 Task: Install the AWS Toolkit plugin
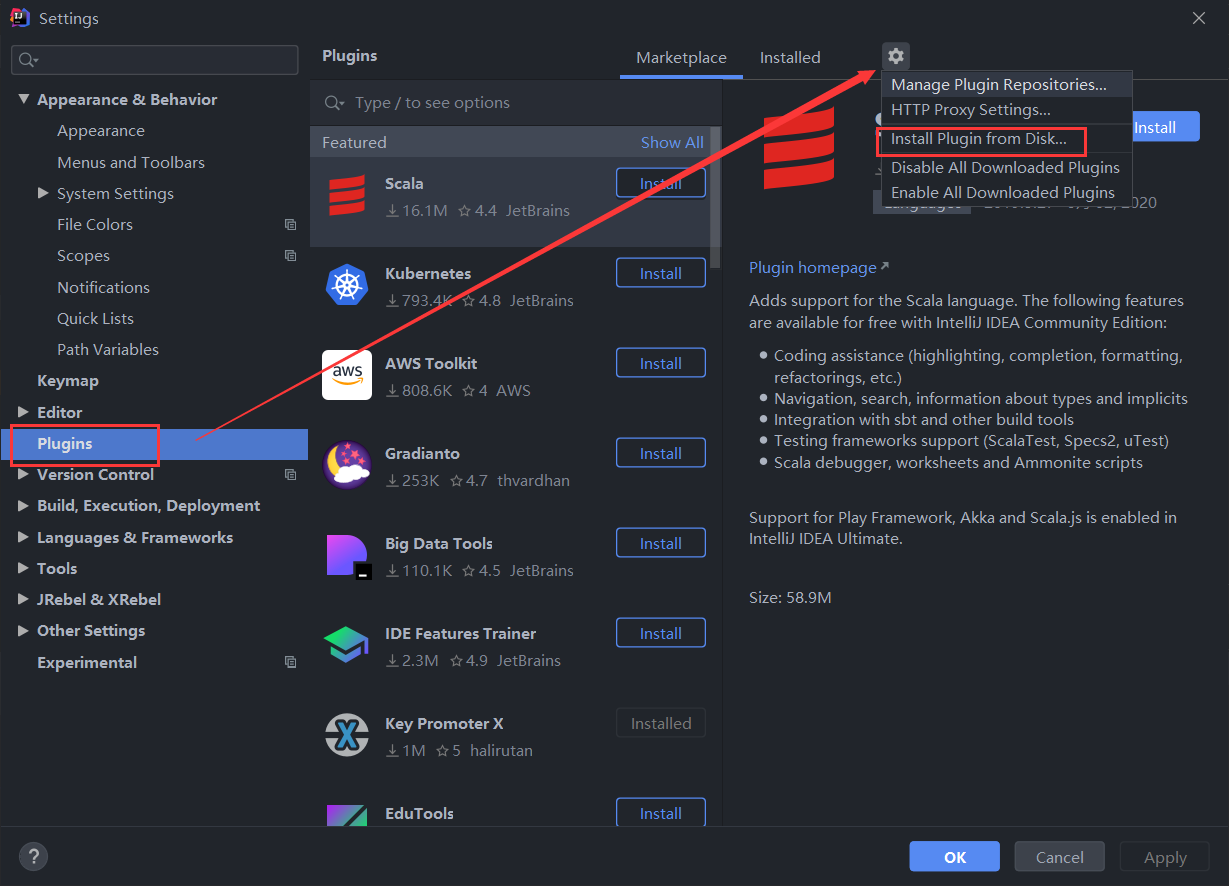coord(661,363)
